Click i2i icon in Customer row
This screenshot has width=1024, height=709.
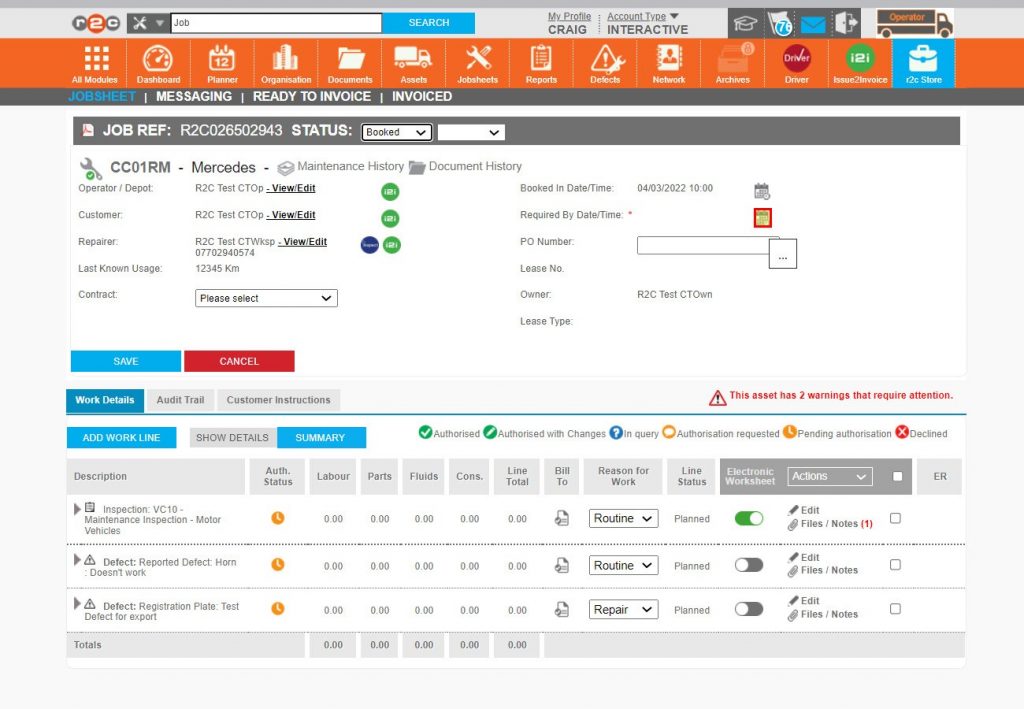(x=390, y=218)
